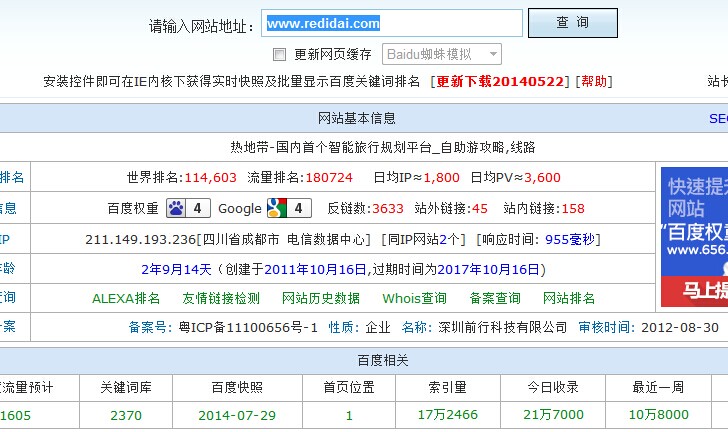Click the 今日收录 column header
The width and height of the screenshot is (728, 432).
click(553, 387)
